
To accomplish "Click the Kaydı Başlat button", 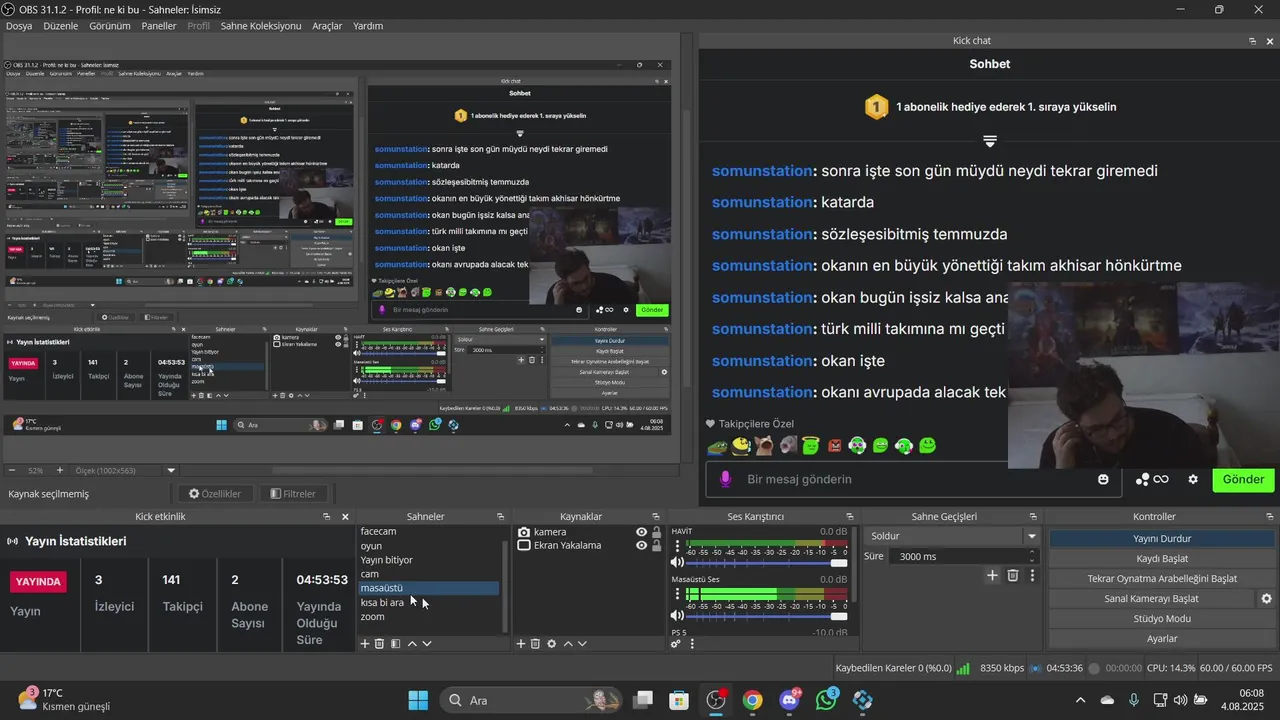I will [x=1161, y=558].
